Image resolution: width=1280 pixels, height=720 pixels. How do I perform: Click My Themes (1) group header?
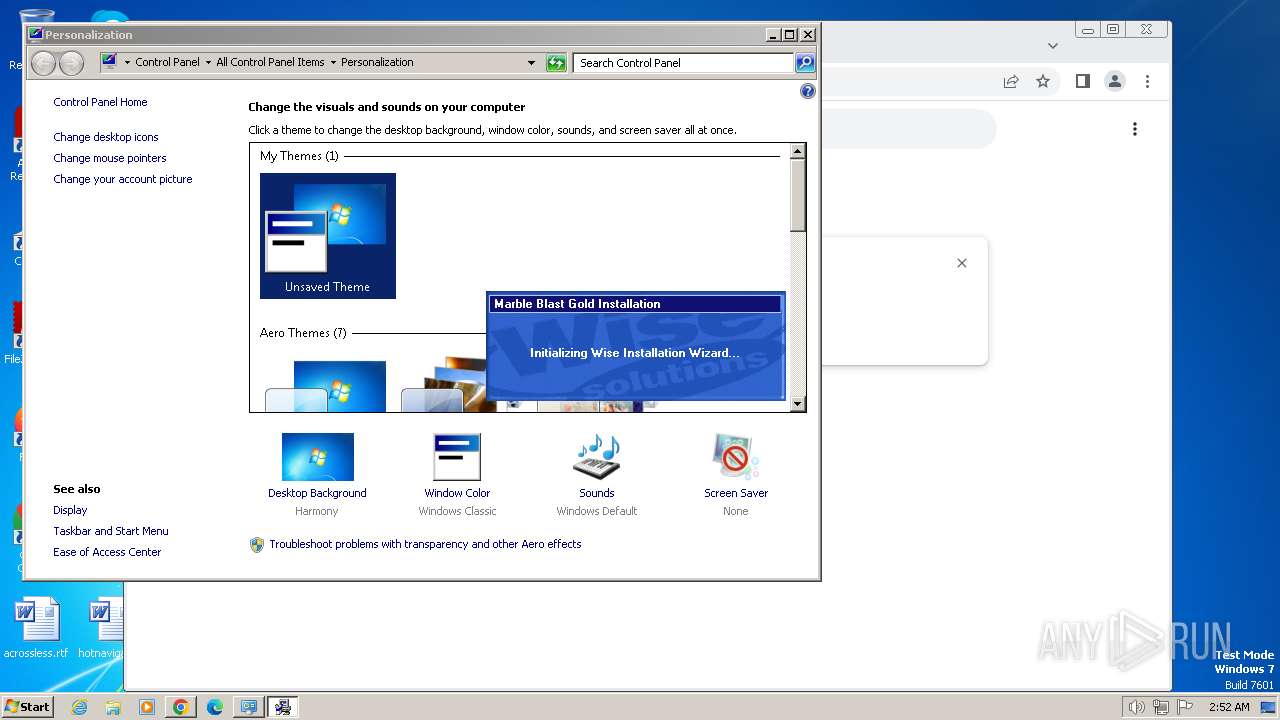pos(299,156)
